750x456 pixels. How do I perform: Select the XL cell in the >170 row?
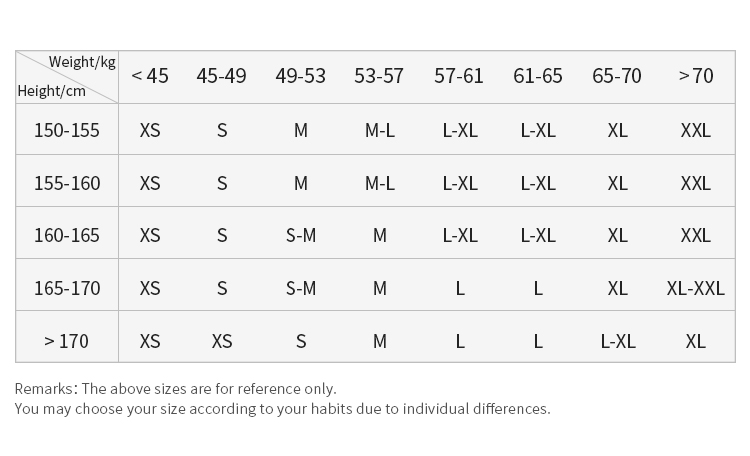(695, 341)
